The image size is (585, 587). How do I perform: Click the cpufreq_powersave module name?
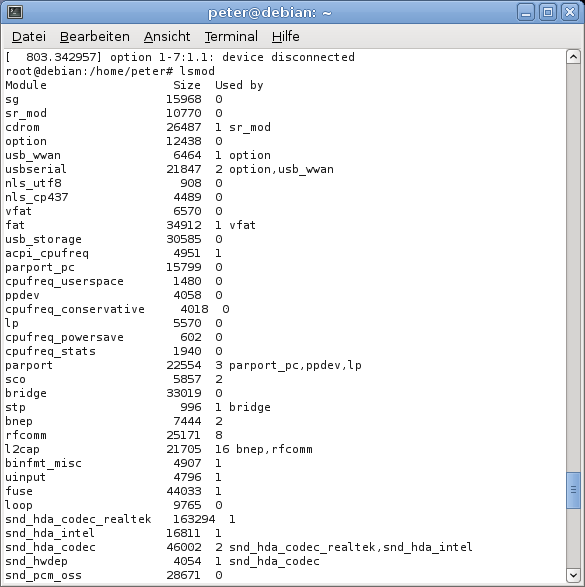64,337
